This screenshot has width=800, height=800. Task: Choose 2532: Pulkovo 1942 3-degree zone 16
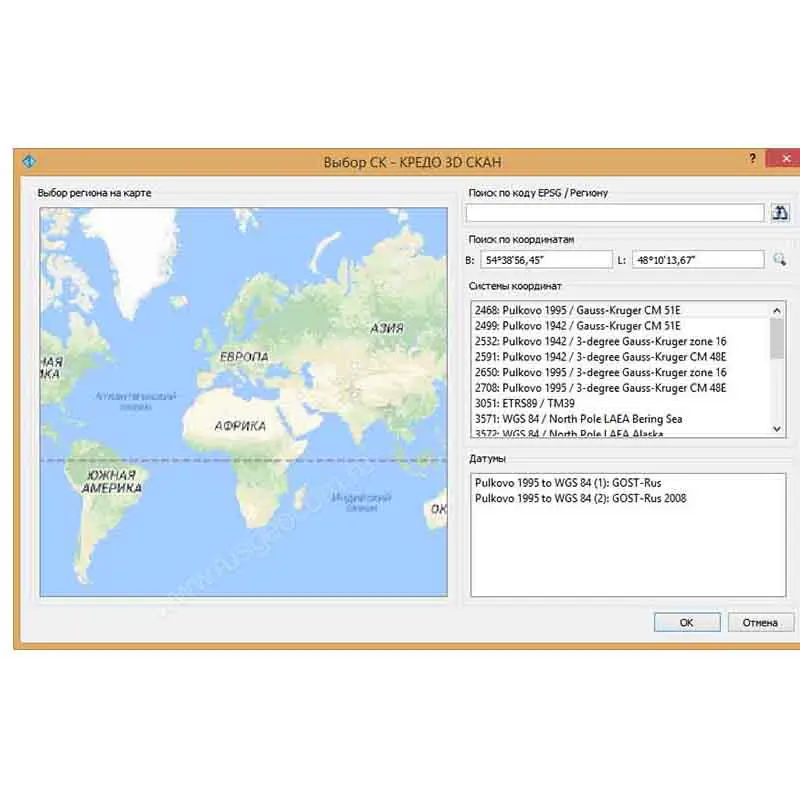point(600,341)
